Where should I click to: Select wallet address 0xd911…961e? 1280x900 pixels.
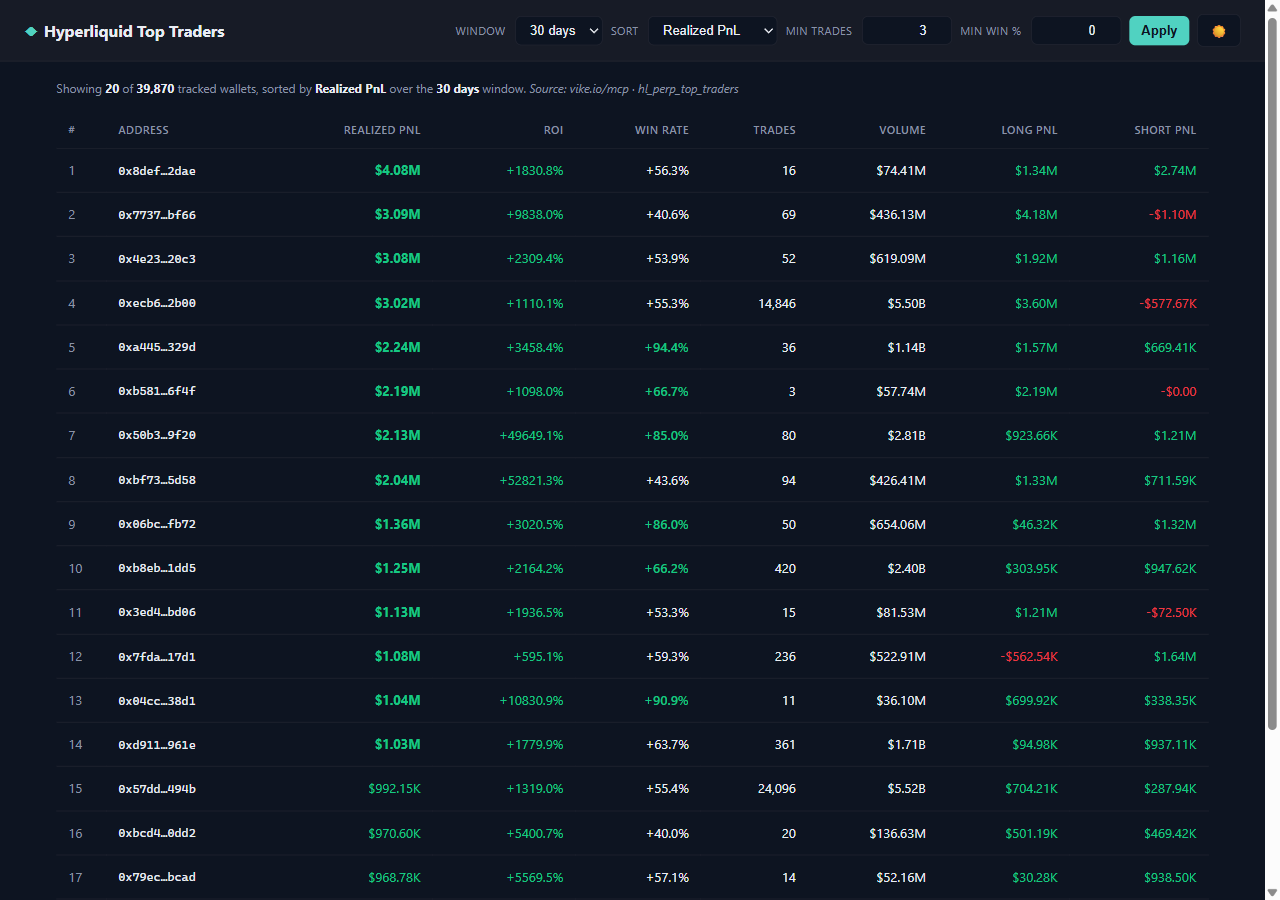[157, 744]
